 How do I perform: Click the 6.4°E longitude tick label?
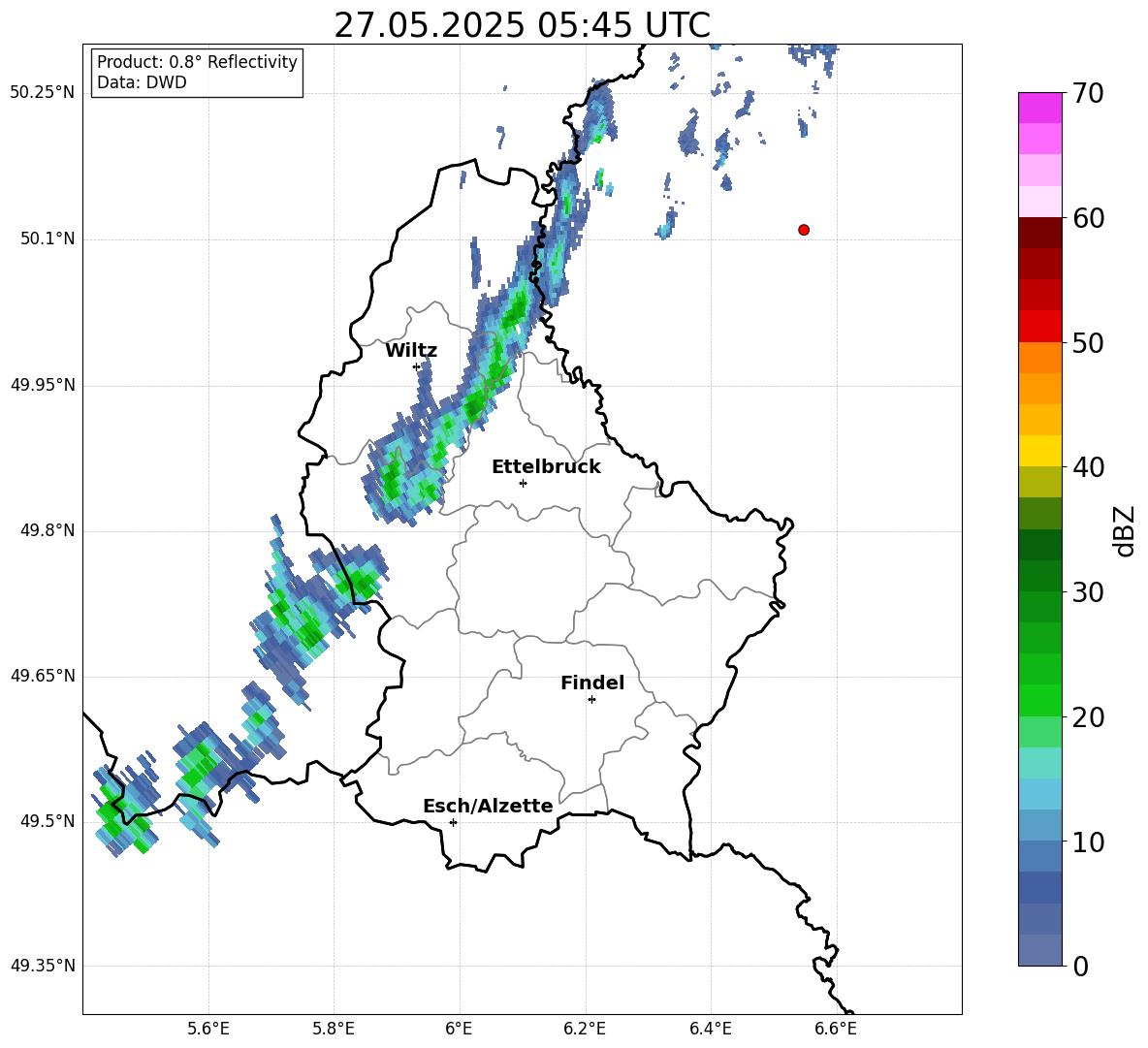coord(710,1029)
